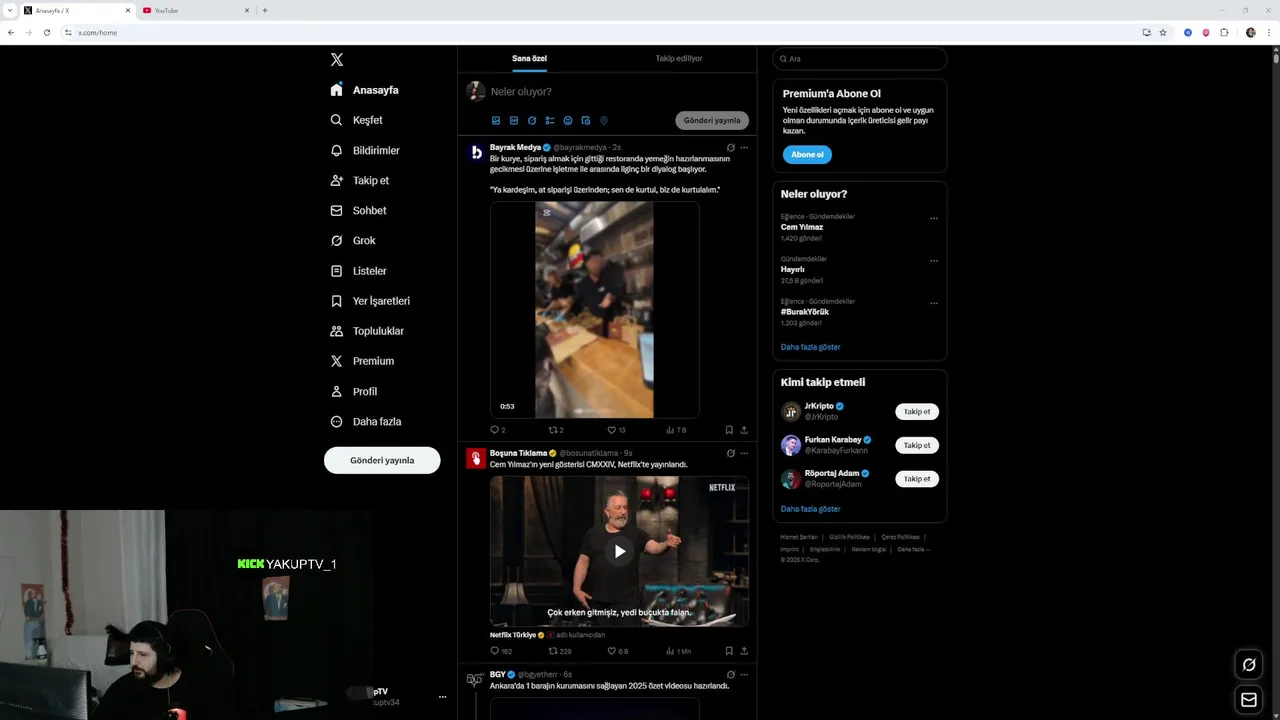Follow JrKripto with Takip et

coord(917,412)
